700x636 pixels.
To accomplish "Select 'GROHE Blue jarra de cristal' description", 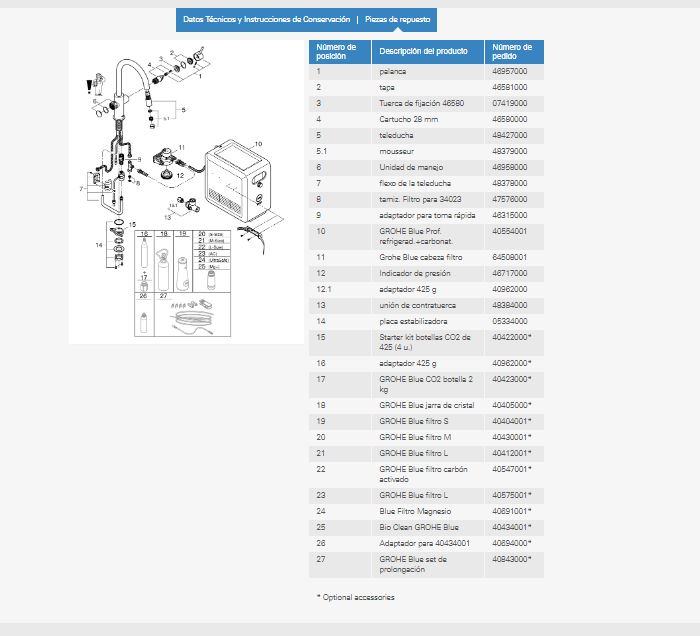I will tap(427, 406).
